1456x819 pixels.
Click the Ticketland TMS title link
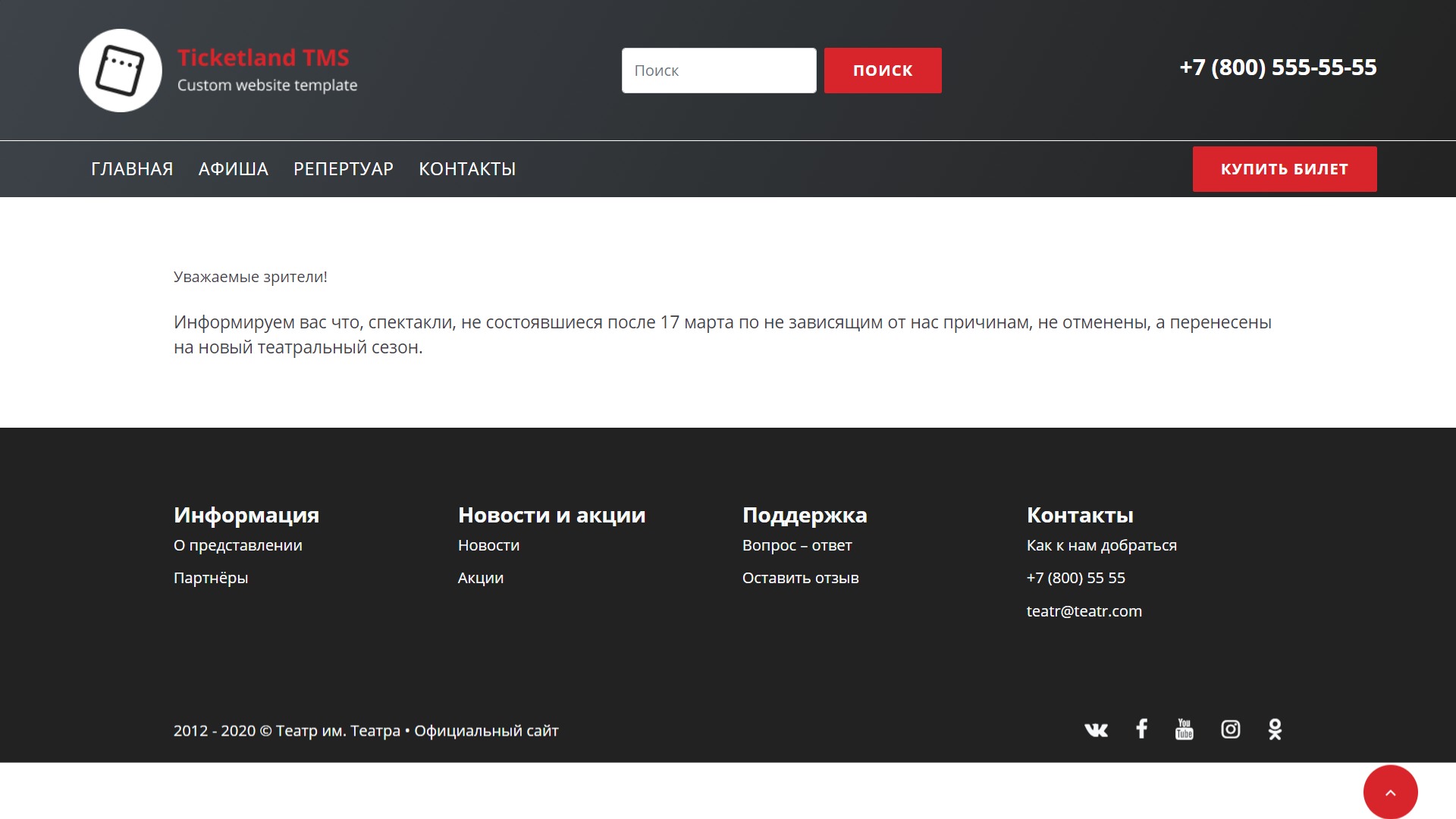pyautogui.click(x=263, y=58)
